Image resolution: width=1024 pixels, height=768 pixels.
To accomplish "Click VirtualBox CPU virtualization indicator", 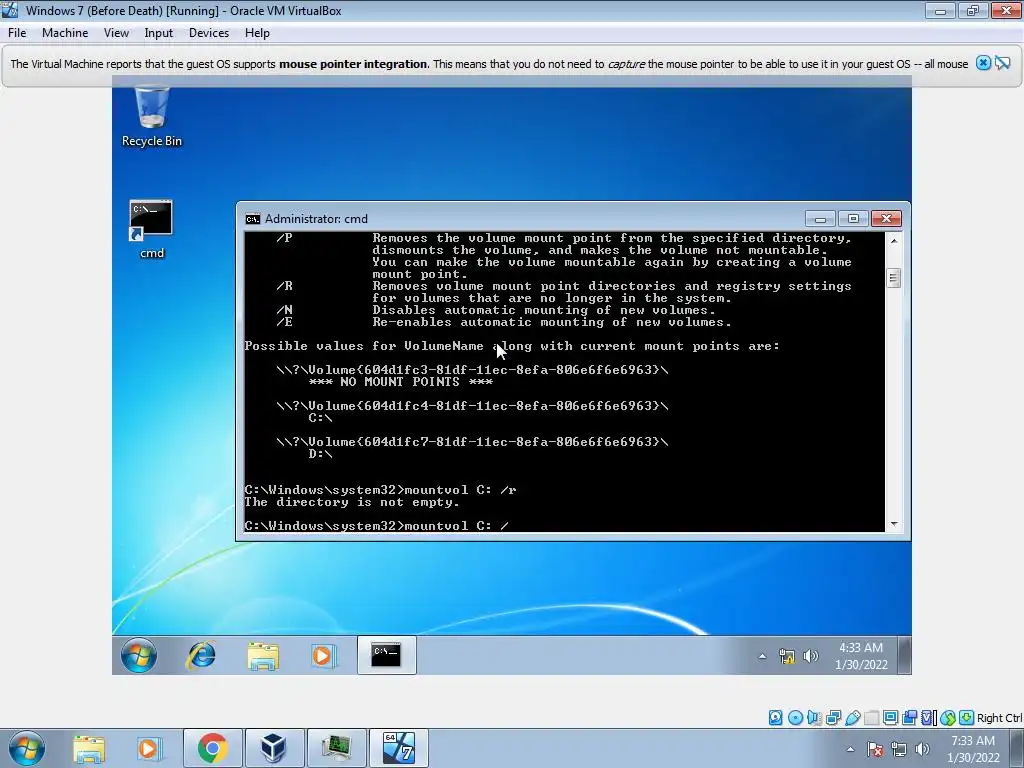I will 928,718.
